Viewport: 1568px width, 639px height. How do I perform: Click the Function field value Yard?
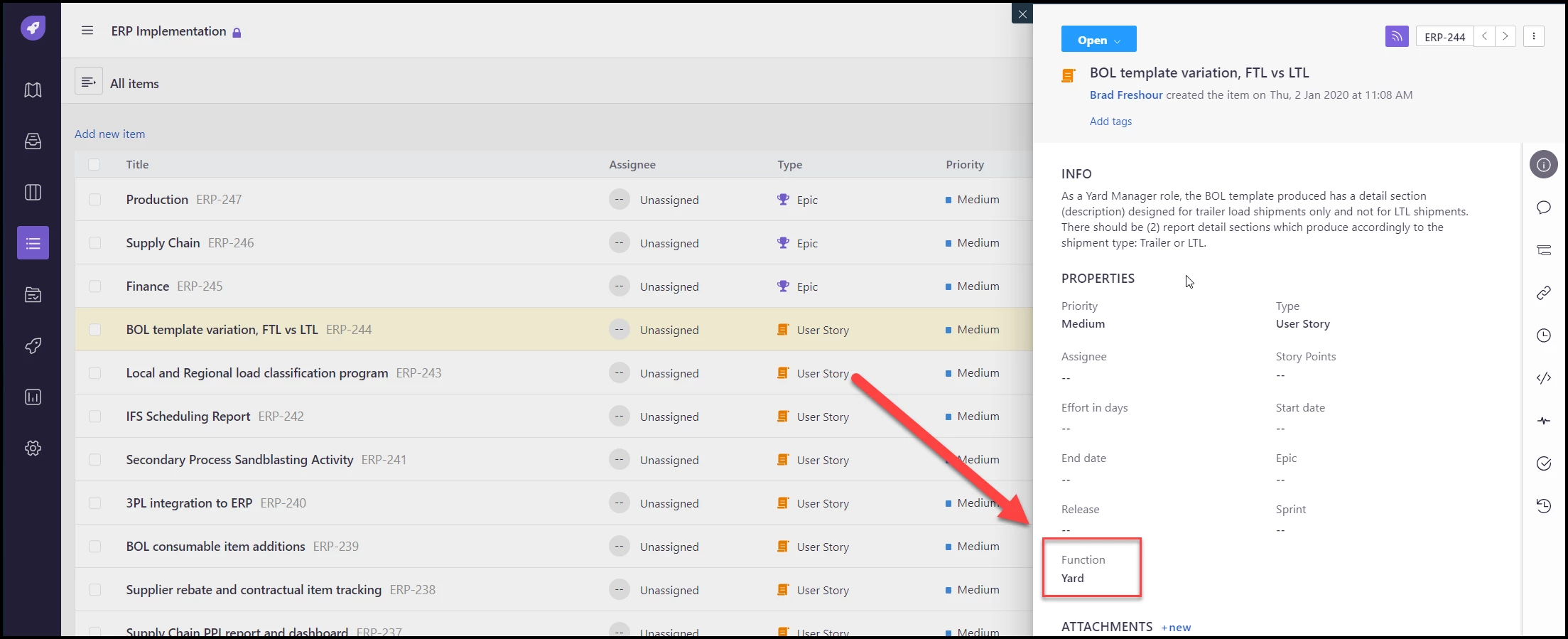tap(1072, 578)
